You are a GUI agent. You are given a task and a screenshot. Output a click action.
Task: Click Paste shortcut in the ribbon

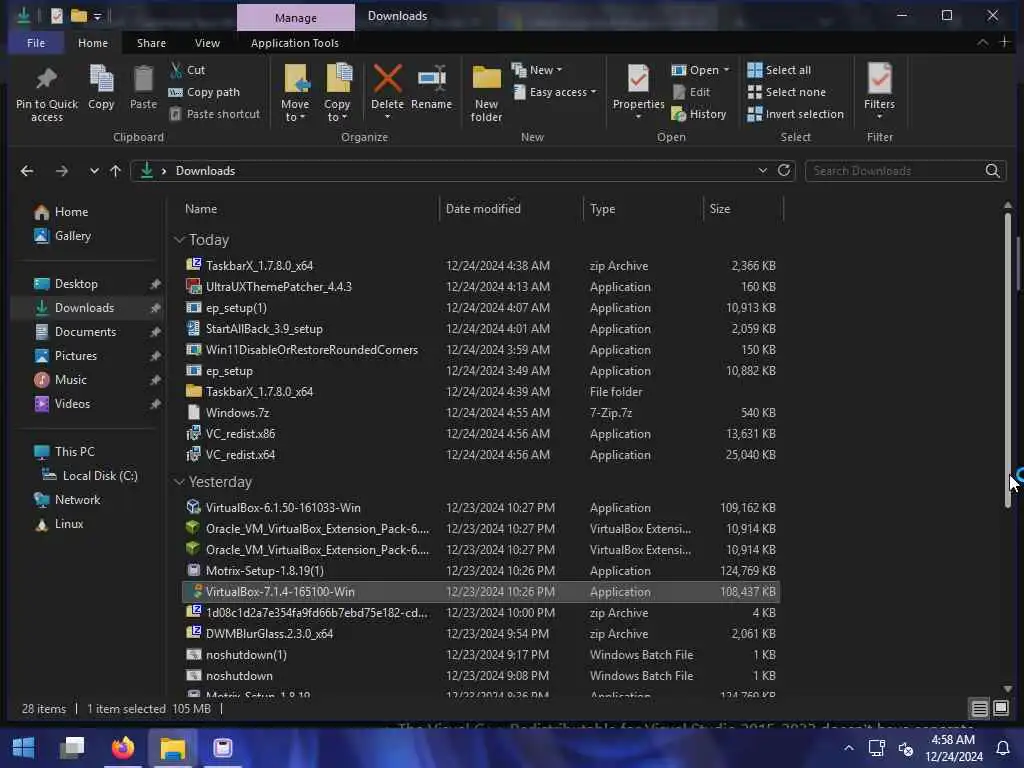click(x=214, y=114)
